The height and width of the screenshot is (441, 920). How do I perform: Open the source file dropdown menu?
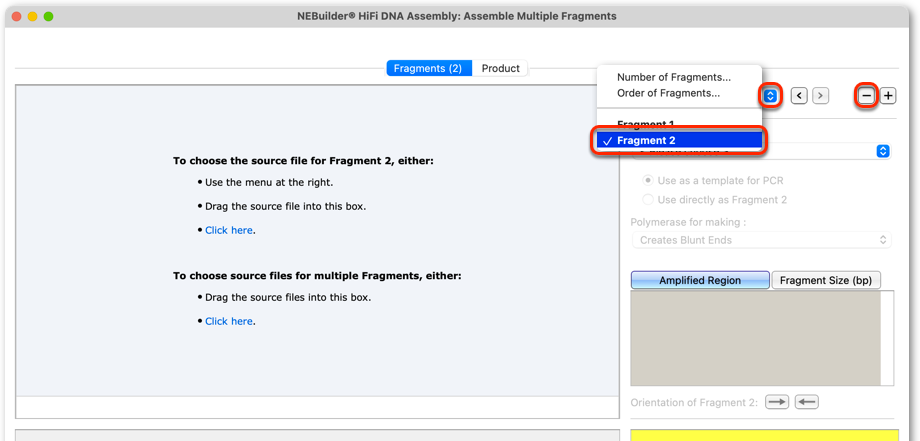click(882, 151)
